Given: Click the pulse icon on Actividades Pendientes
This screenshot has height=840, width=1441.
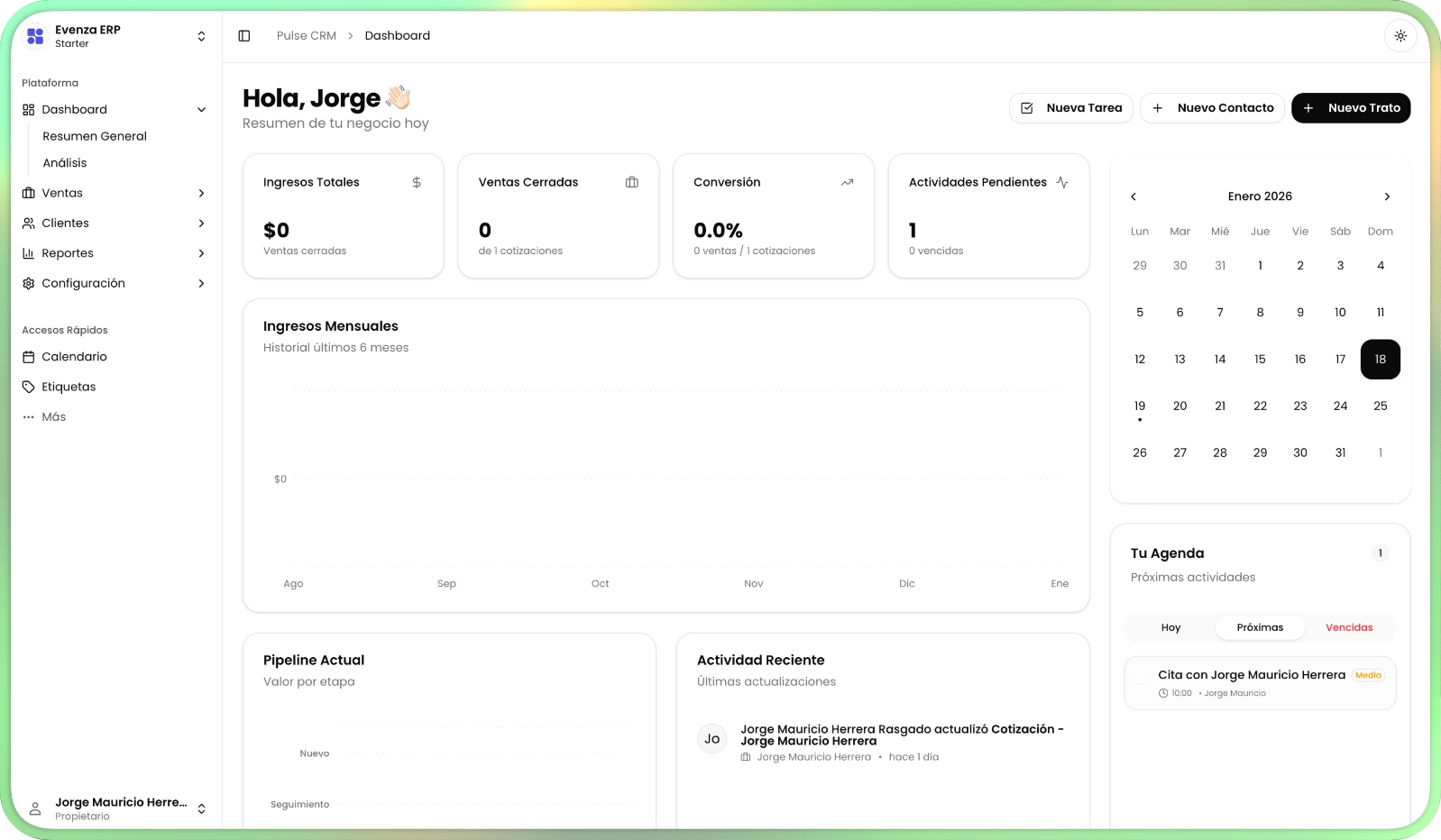Looking at the screenshot, I should (x=1062, y=182).
